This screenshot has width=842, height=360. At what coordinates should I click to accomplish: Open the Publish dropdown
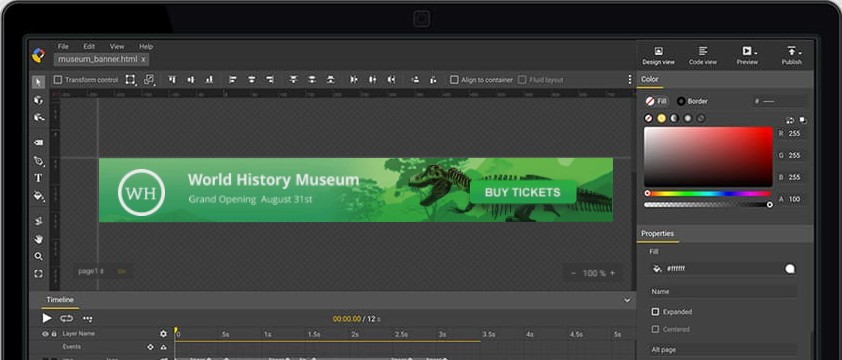click(x=792, y=55)
